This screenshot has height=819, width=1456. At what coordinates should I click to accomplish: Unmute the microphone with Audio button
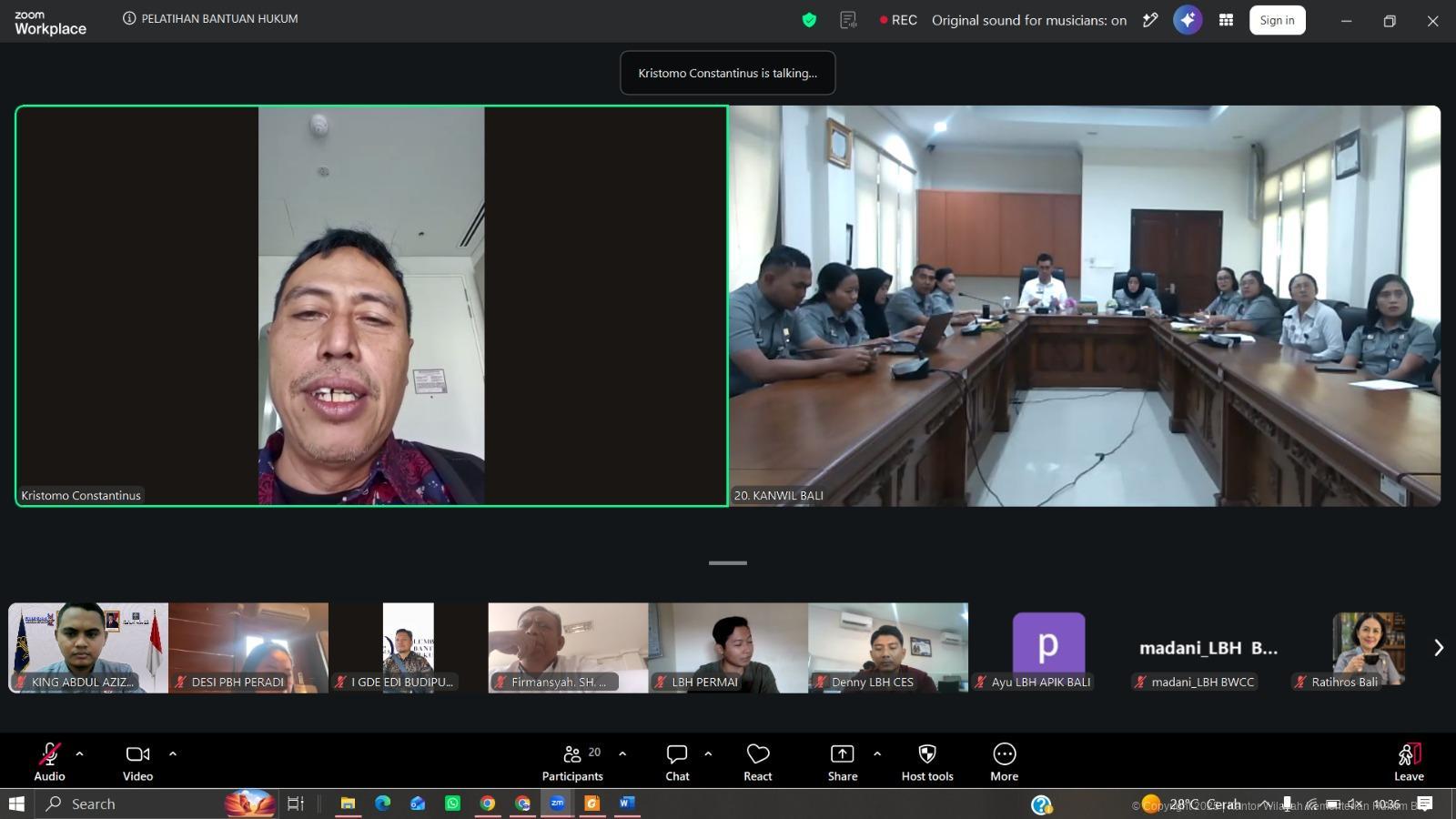(49, 763)
